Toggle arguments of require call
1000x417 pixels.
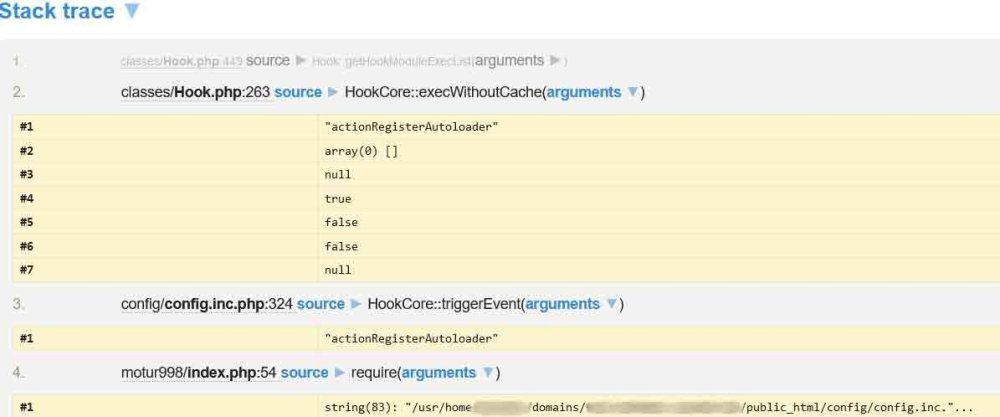tap(438, 373)
